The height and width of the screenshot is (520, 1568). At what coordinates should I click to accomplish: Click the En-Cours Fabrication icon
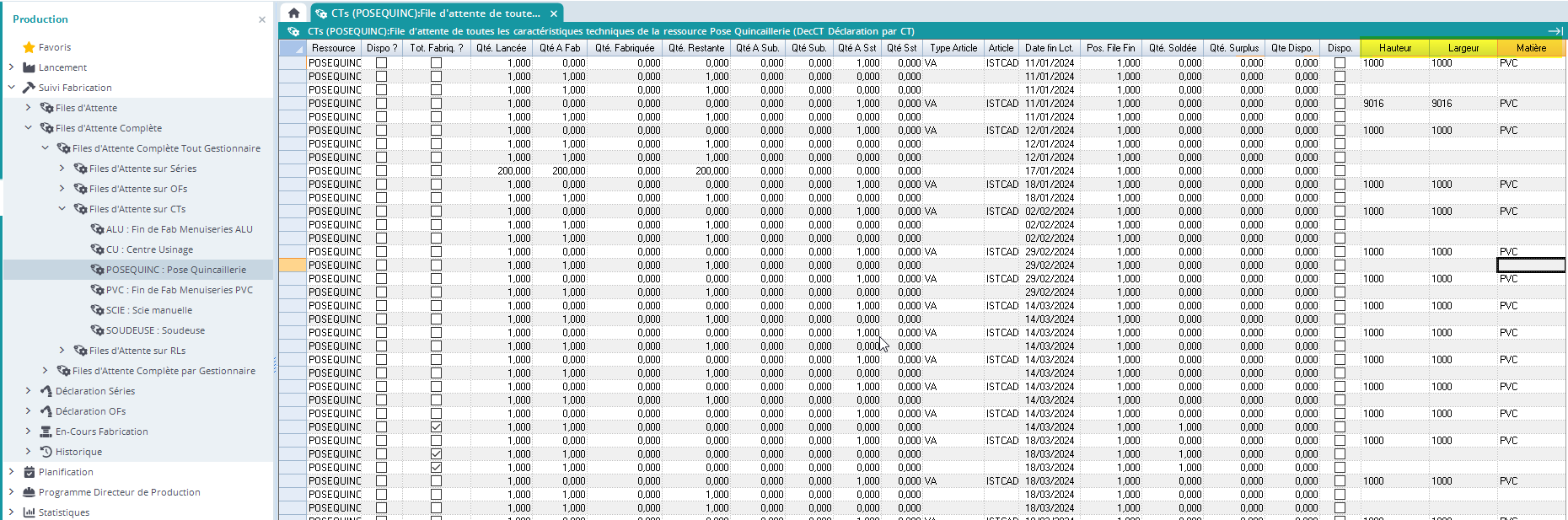[x=46, y=432]
